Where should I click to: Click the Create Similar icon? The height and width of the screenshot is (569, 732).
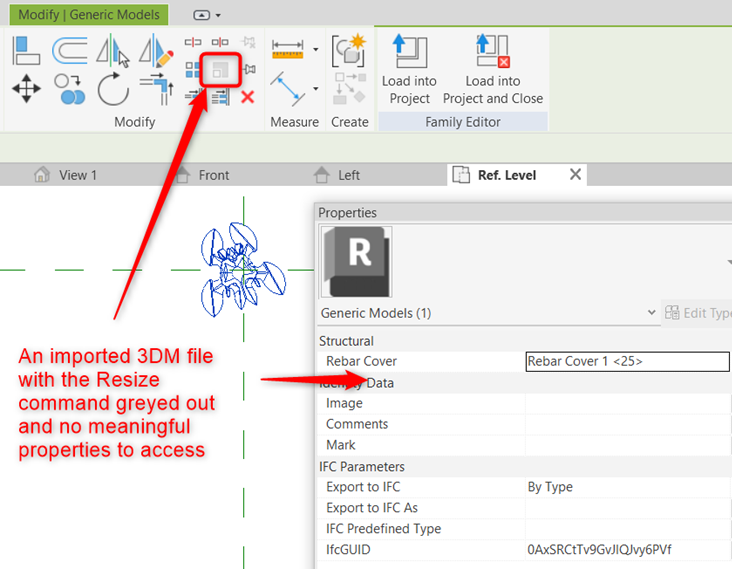click(350, 52)
